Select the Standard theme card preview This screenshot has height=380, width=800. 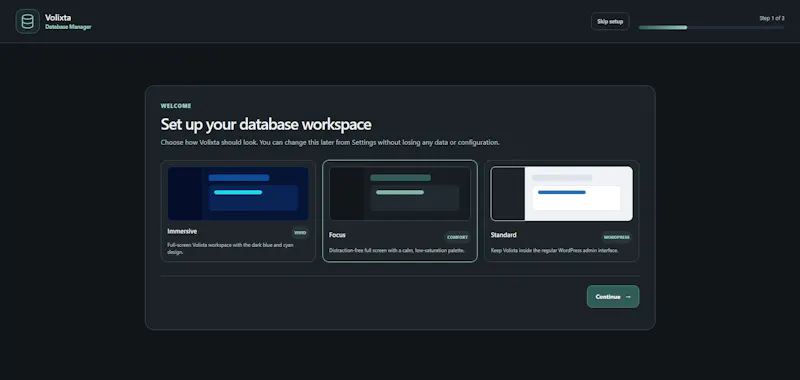[562, 194]
